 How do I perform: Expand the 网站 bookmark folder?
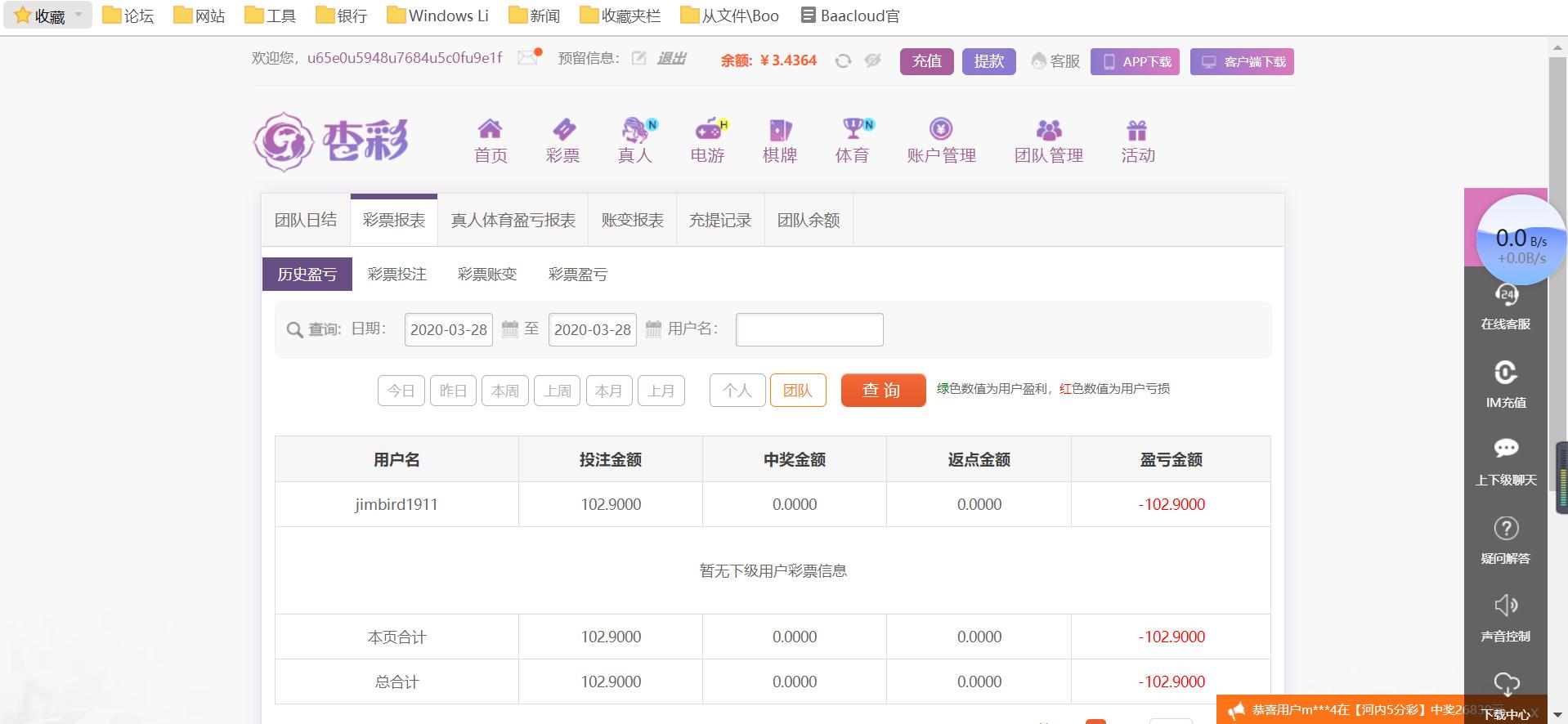[199, 16]
